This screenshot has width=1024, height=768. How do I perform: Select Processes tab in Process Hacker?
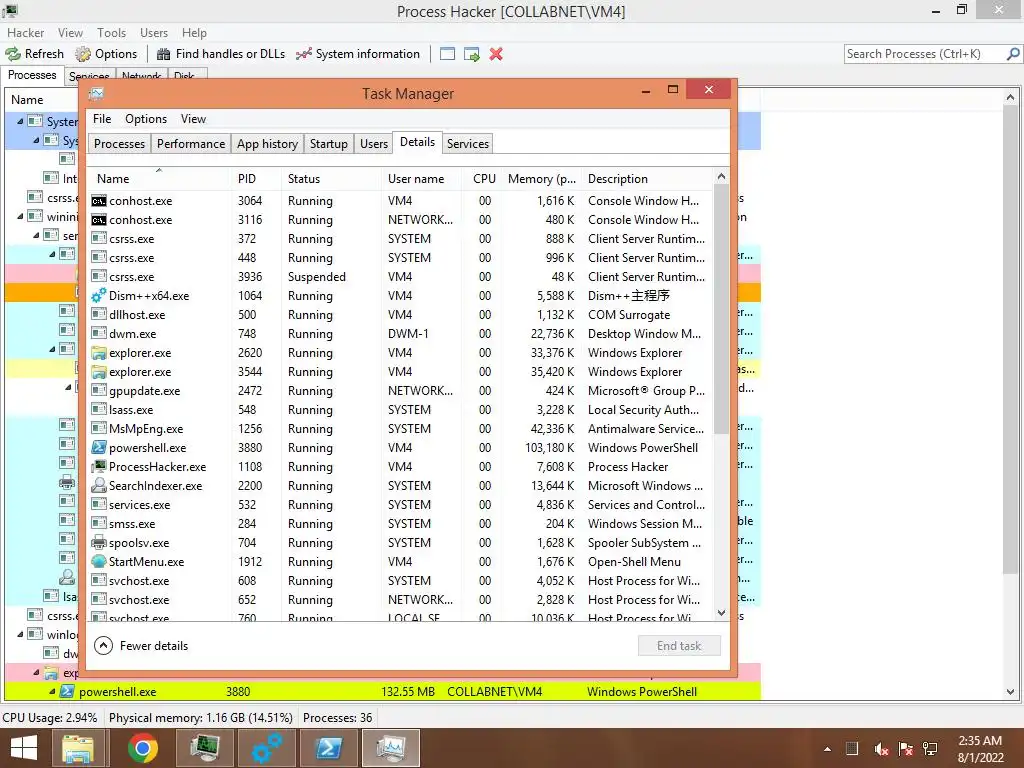tap(32, 75)
